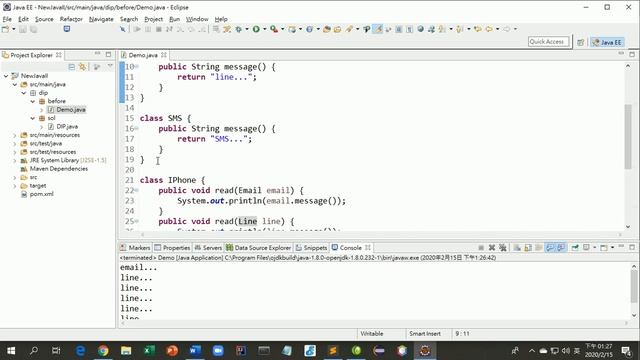Minimize the Project Explorer view
640x360 pixels.
pos(98,54)
